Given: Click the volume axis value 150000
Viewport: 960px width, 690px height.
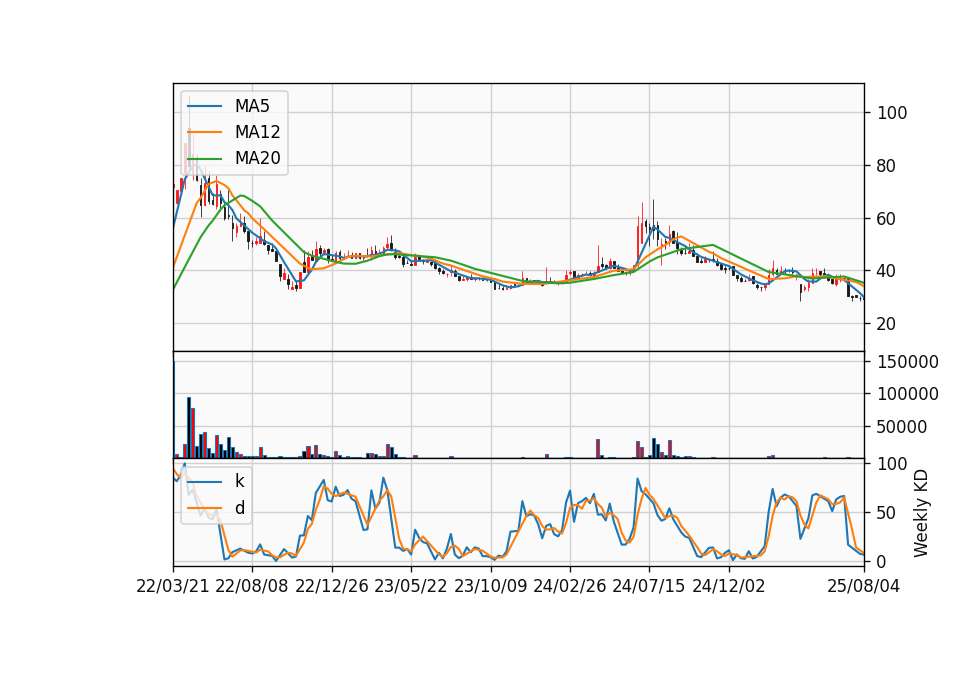Looking at the screenshot, I should pyautogui.click(x=908, y=362).
